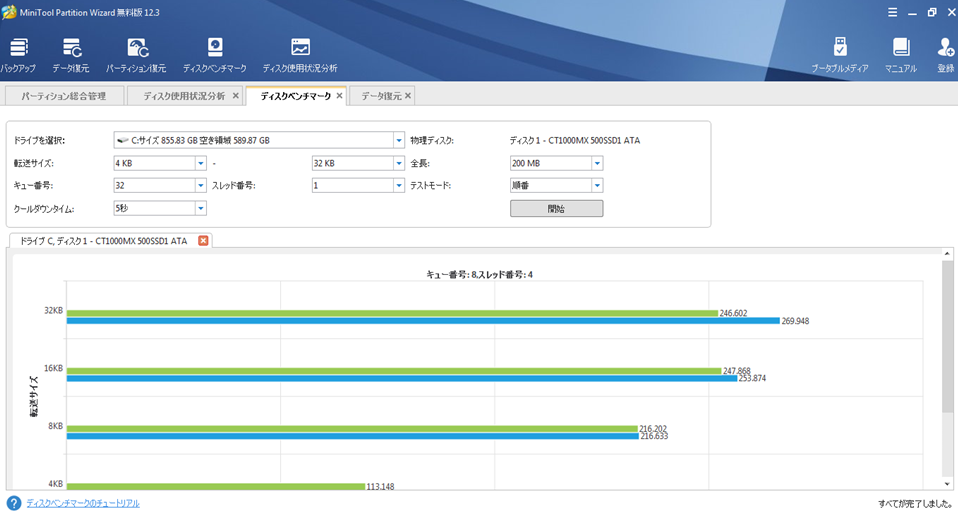Click the 4KB green bar 113.148
This screenshot has width=958, height=519.
click(216, 487)
